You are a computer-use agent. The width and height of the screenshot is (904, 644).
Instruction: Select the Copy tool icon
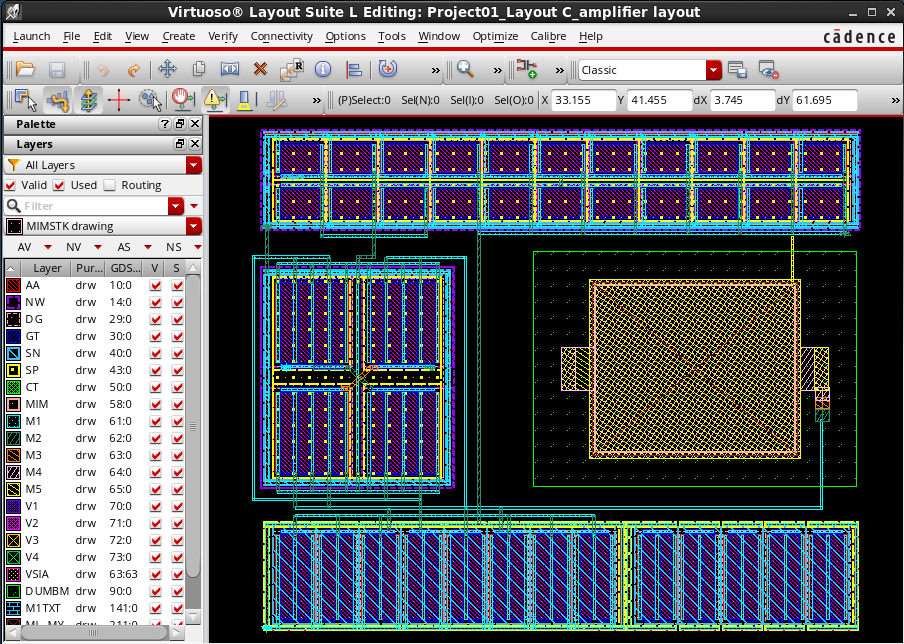[199, 70]
